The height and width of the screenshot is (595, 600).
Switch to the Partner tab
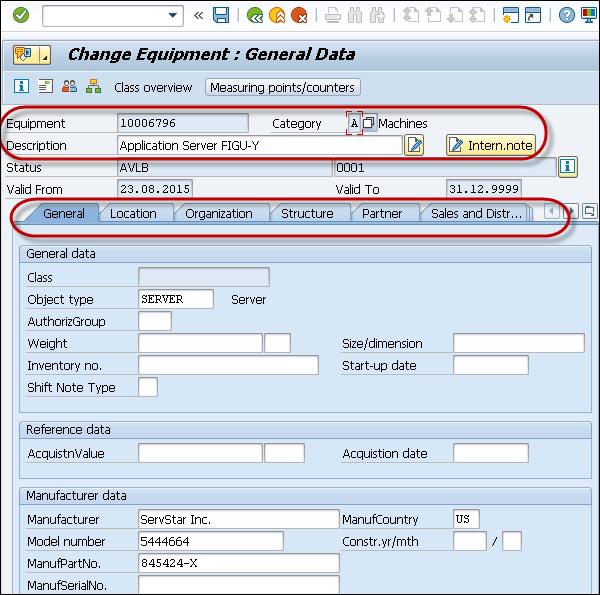click(382, 214)
